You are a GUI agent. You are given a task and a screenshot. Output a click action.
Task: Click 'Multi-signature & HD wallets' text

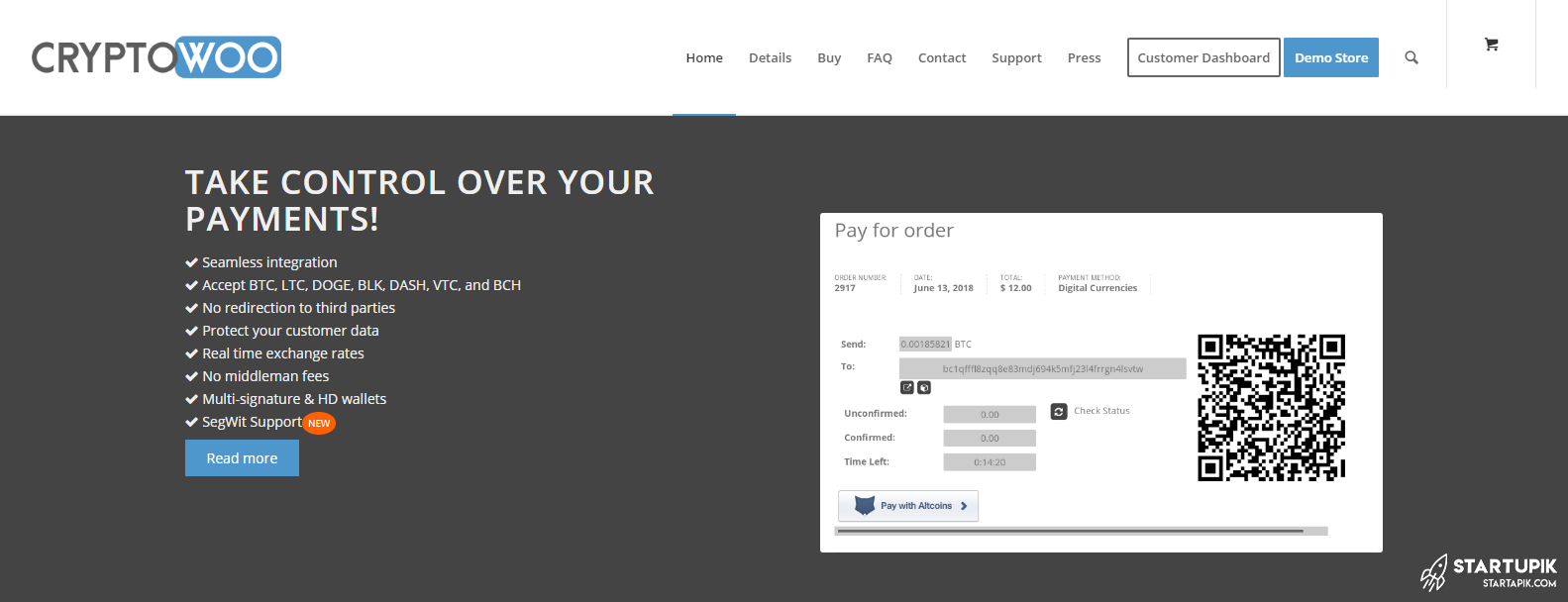click(x=294, y=399)
